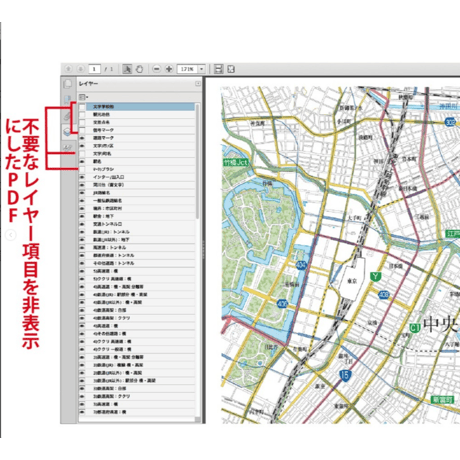Hide the 高速道：トンネル layer

82,248
